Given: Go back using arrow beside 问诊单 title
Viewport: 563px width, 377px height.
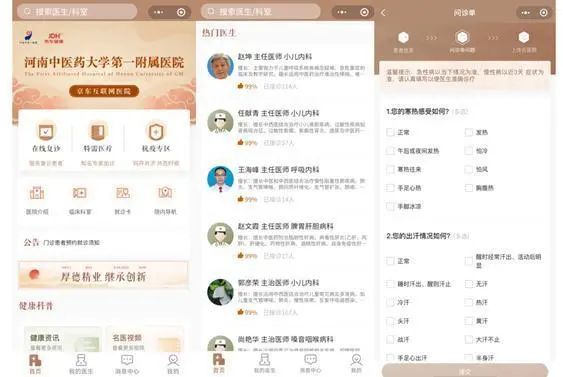Looking at the screenshot, I should click(x=383, y=13).
